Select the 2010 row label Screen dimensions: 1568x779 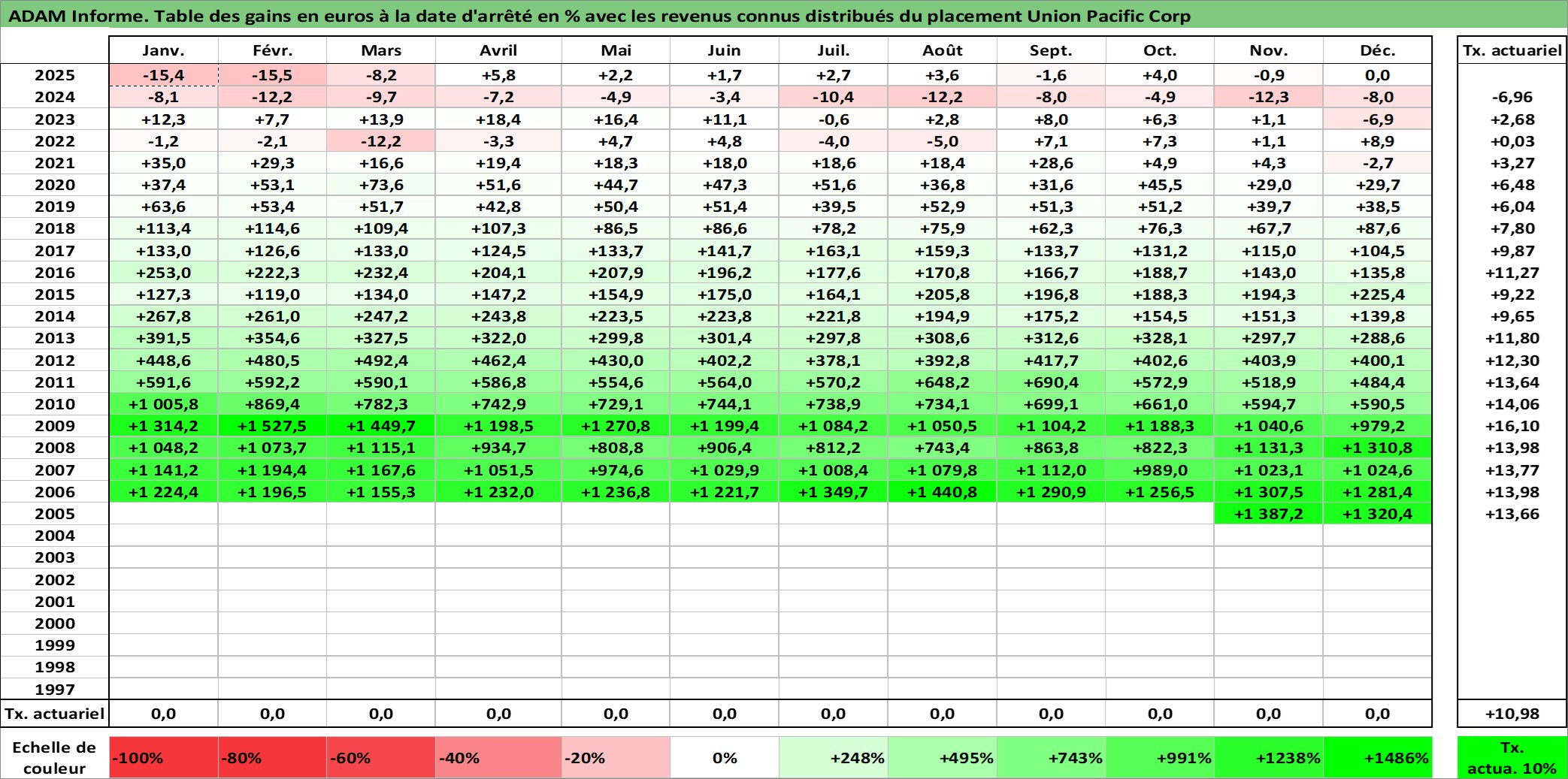click(55, 404)
